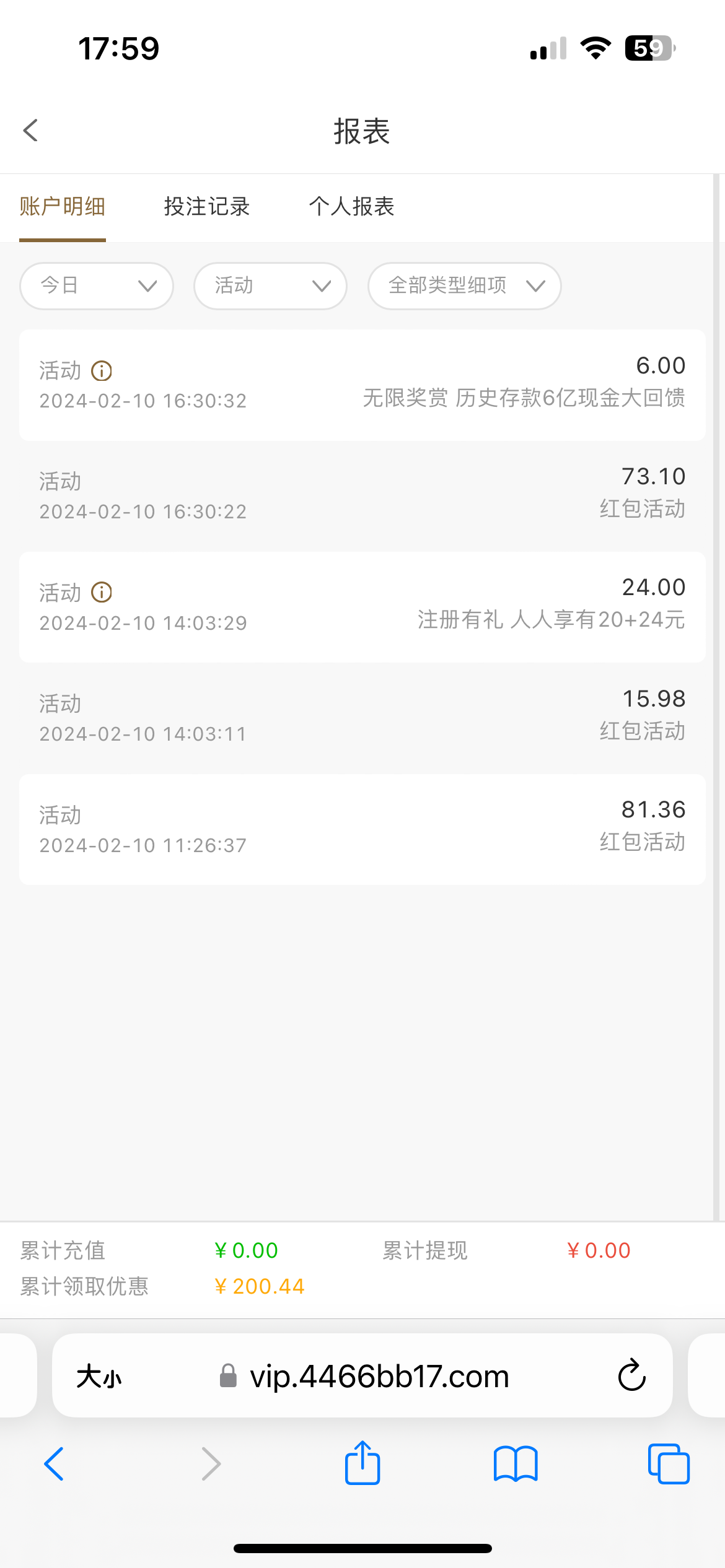Open the 大小 text size menu
The width and height of the screenshot is (725, 1568).
click(x=99, y=1377)
